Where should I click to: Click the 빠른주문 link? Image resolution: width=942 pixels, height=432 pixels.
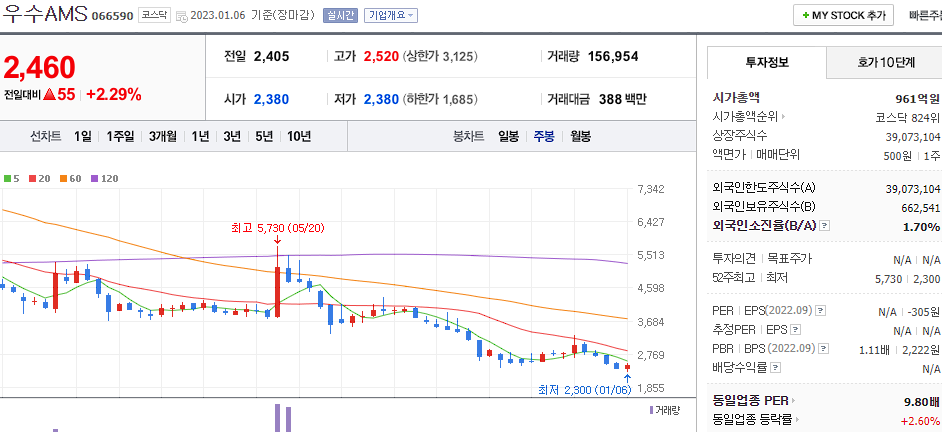926,16
